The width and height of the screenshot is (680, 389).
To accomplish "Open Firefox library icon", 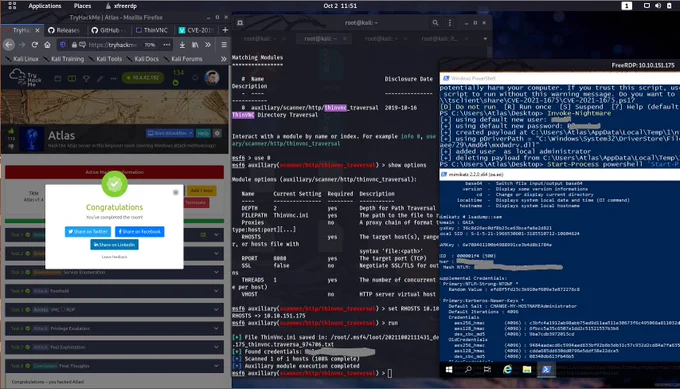I will (x=195, y=44).
